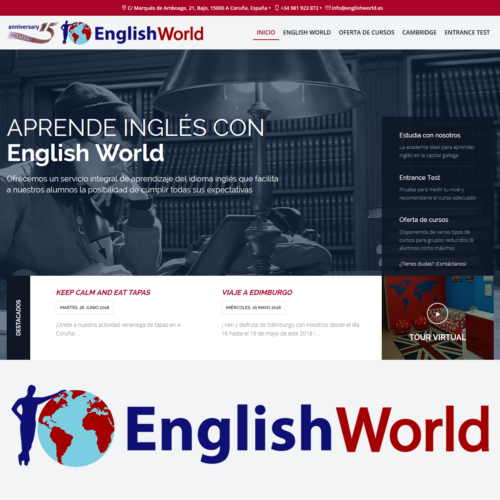Click the envelope icon beside info@englishworld.es
The width and height of the screenshot is (500, 500).
coord(328,8)
